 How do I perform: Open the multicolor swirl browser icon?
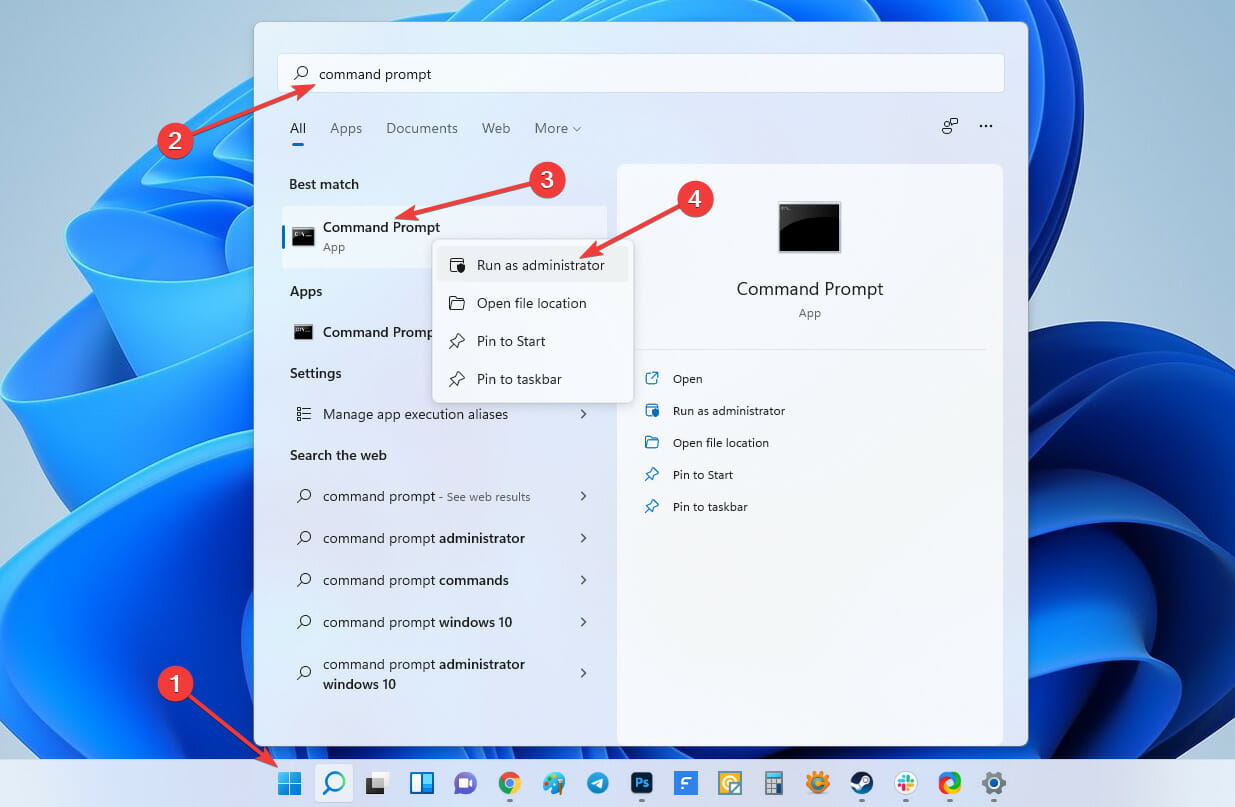949,783
